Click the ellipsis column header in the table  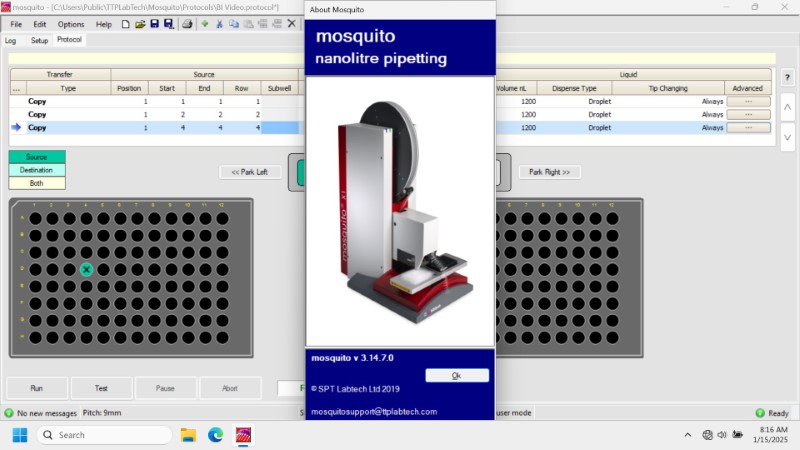click(x=17, y=88)
